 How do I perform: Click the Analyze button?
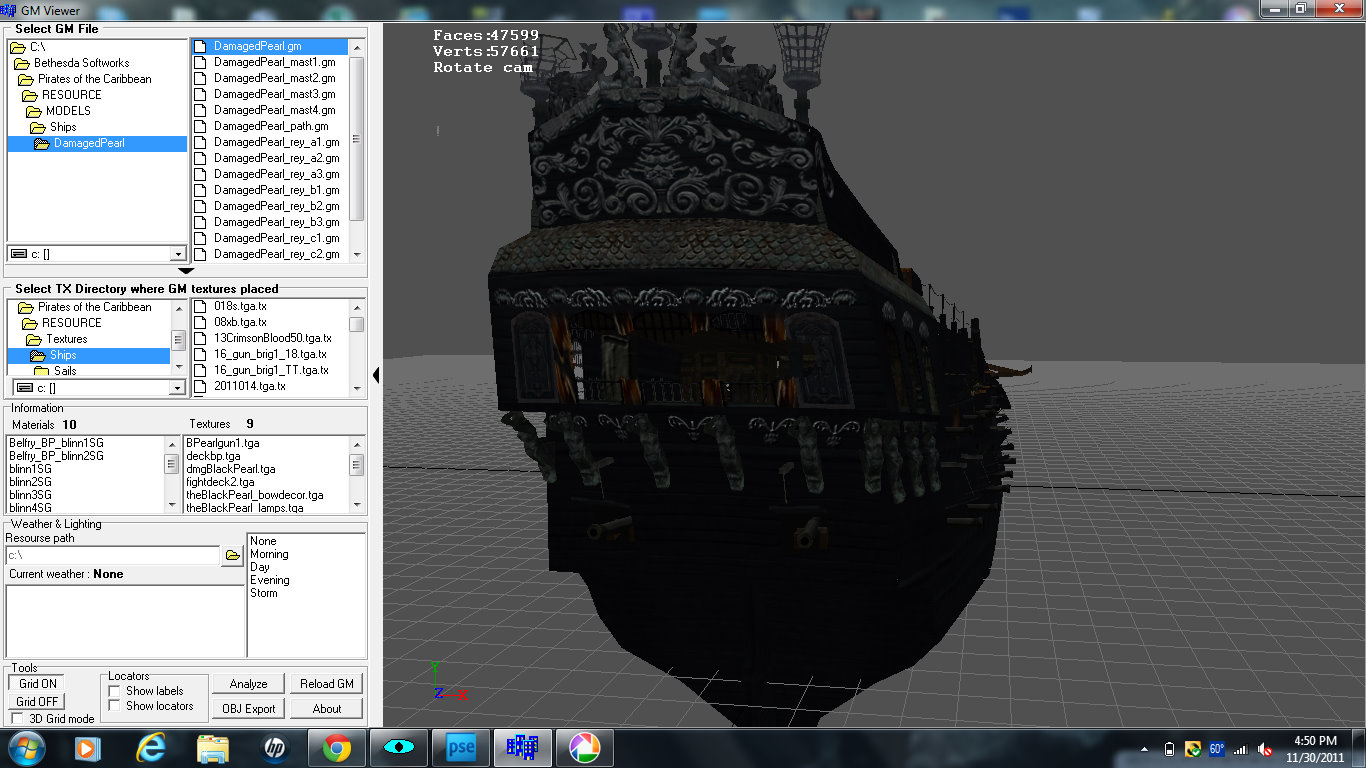point(248,684)
